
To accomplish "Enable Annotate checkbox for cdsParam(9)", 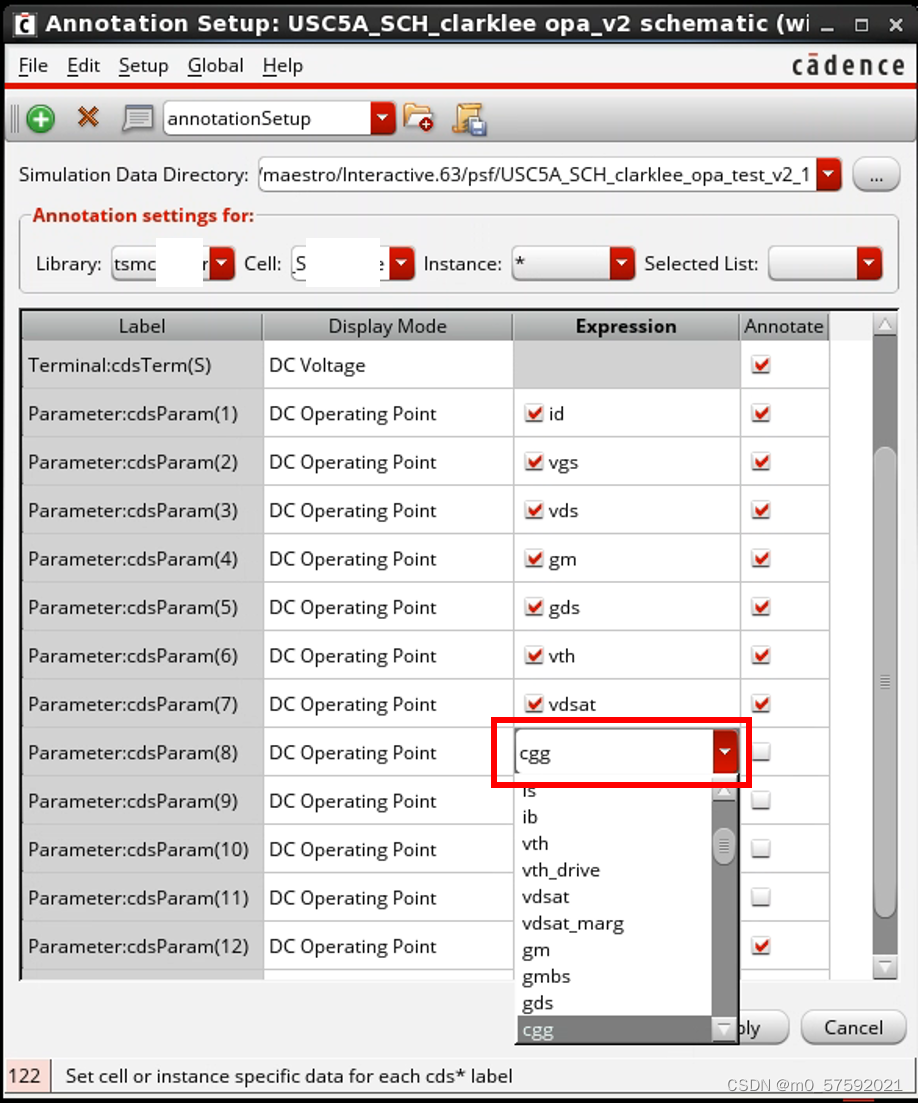I will pos(761,800).
